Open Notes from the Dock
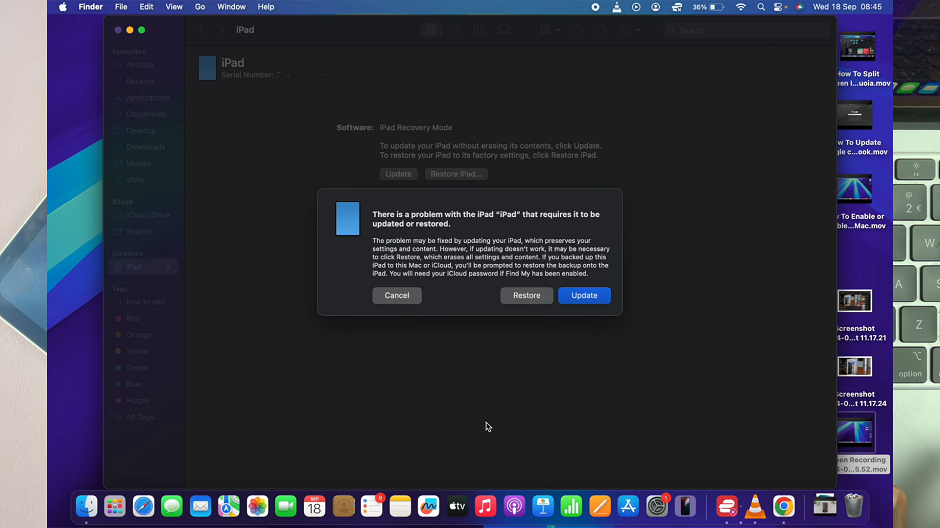 [x=400, y=506]
